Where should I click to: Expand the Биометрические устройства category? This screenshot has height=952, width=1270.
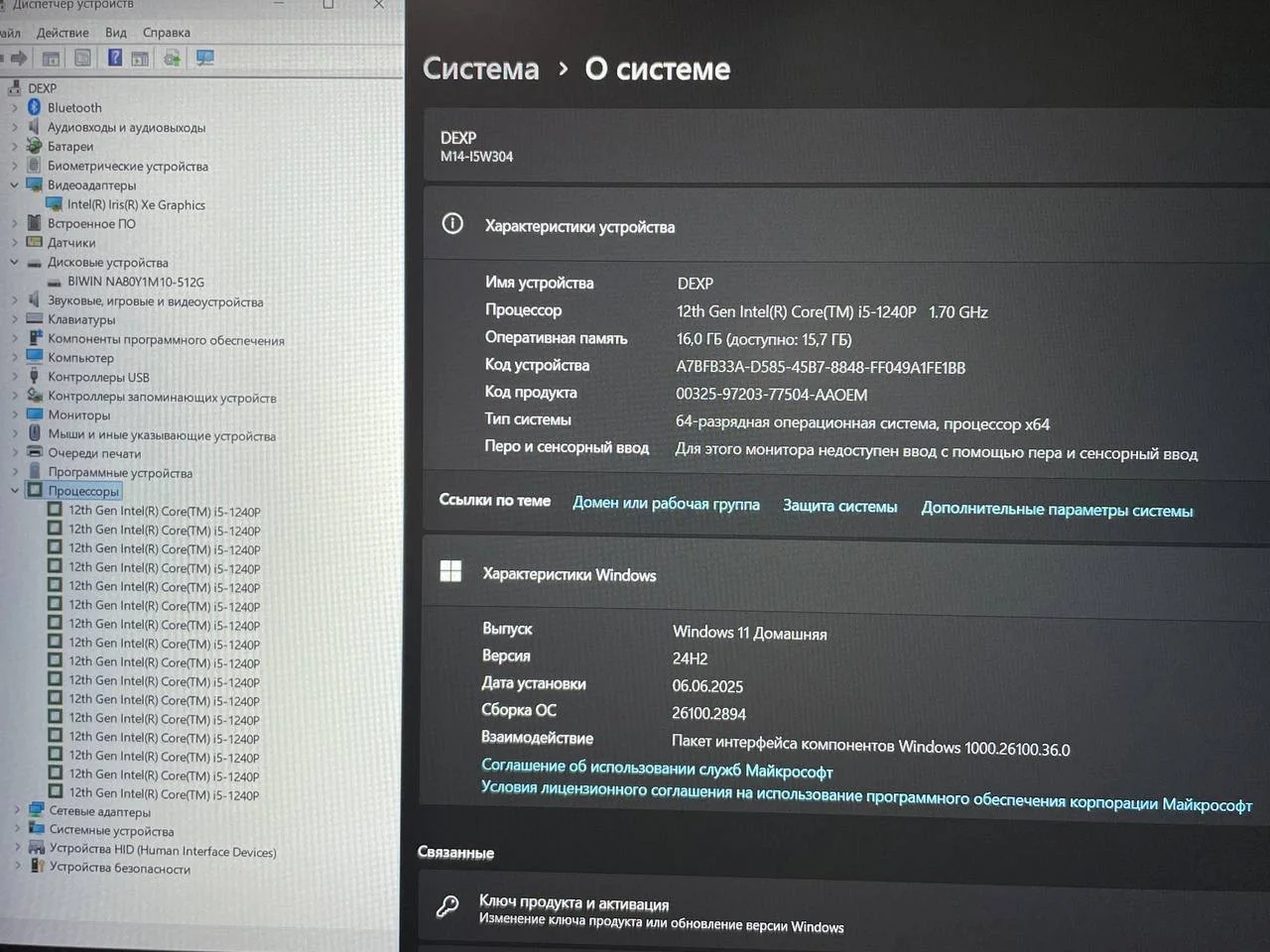click(14, 166)
